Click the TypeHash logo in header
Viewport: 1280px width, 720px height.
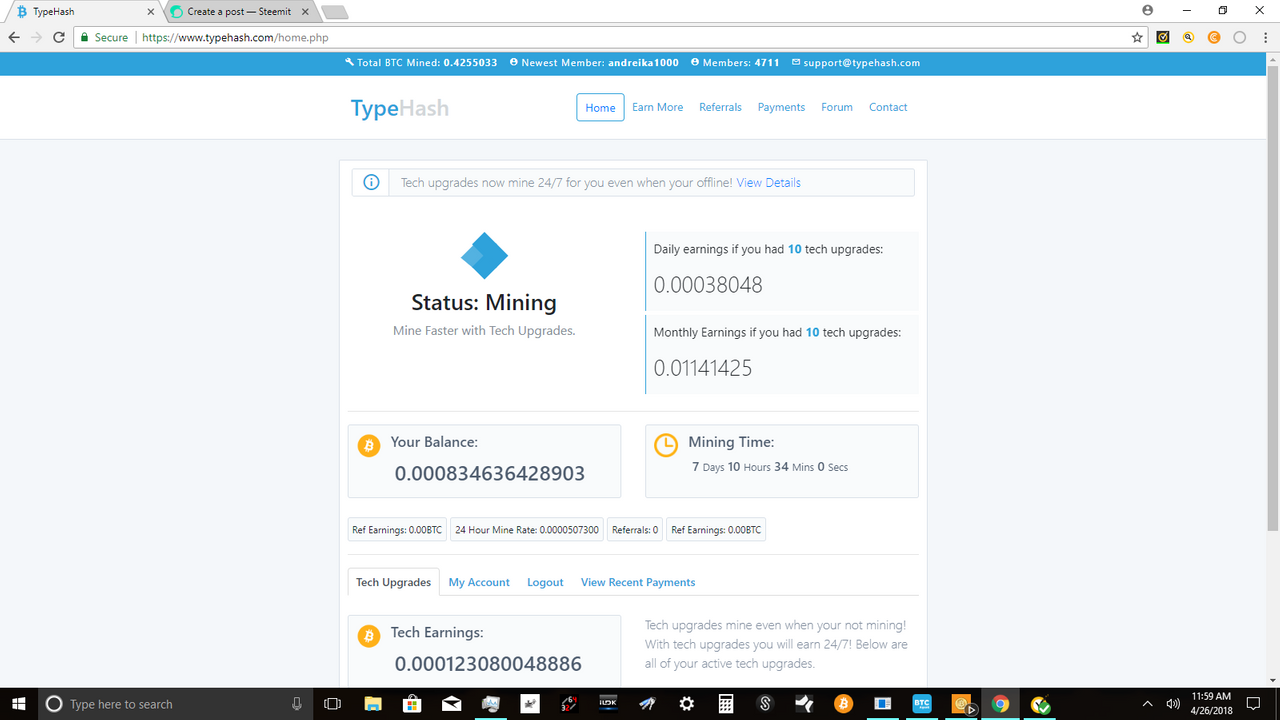[399, 108]
